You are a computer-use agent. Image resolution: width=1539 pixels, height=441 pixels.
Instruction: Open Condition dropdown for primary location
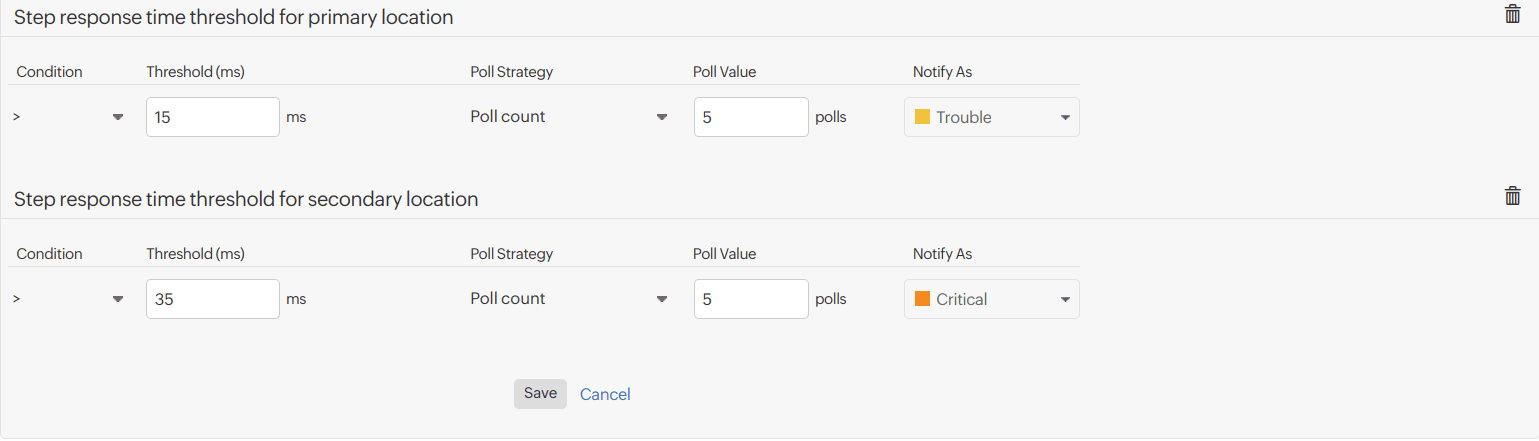point(68,117)
